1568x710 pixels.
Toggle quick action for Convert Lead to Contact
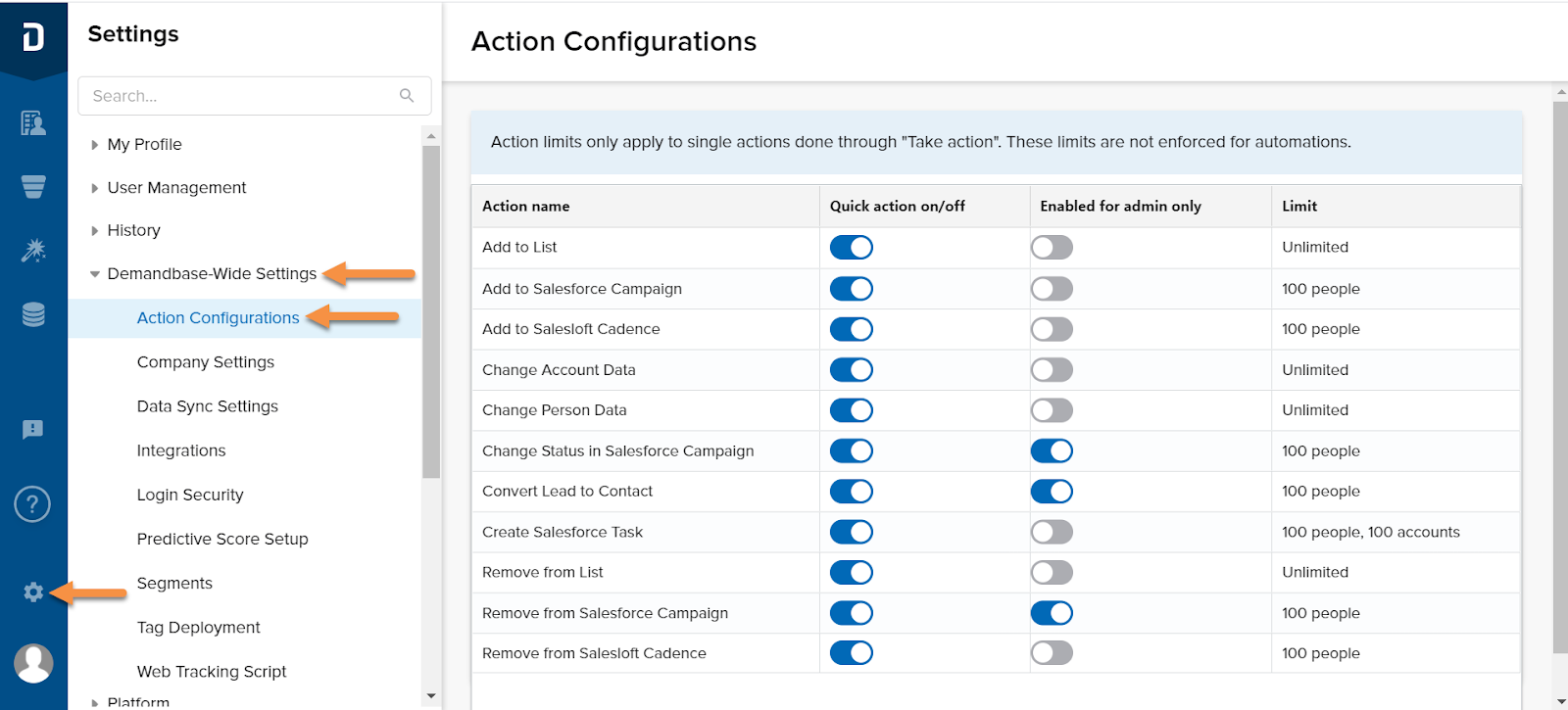click(x=852, y=491)
